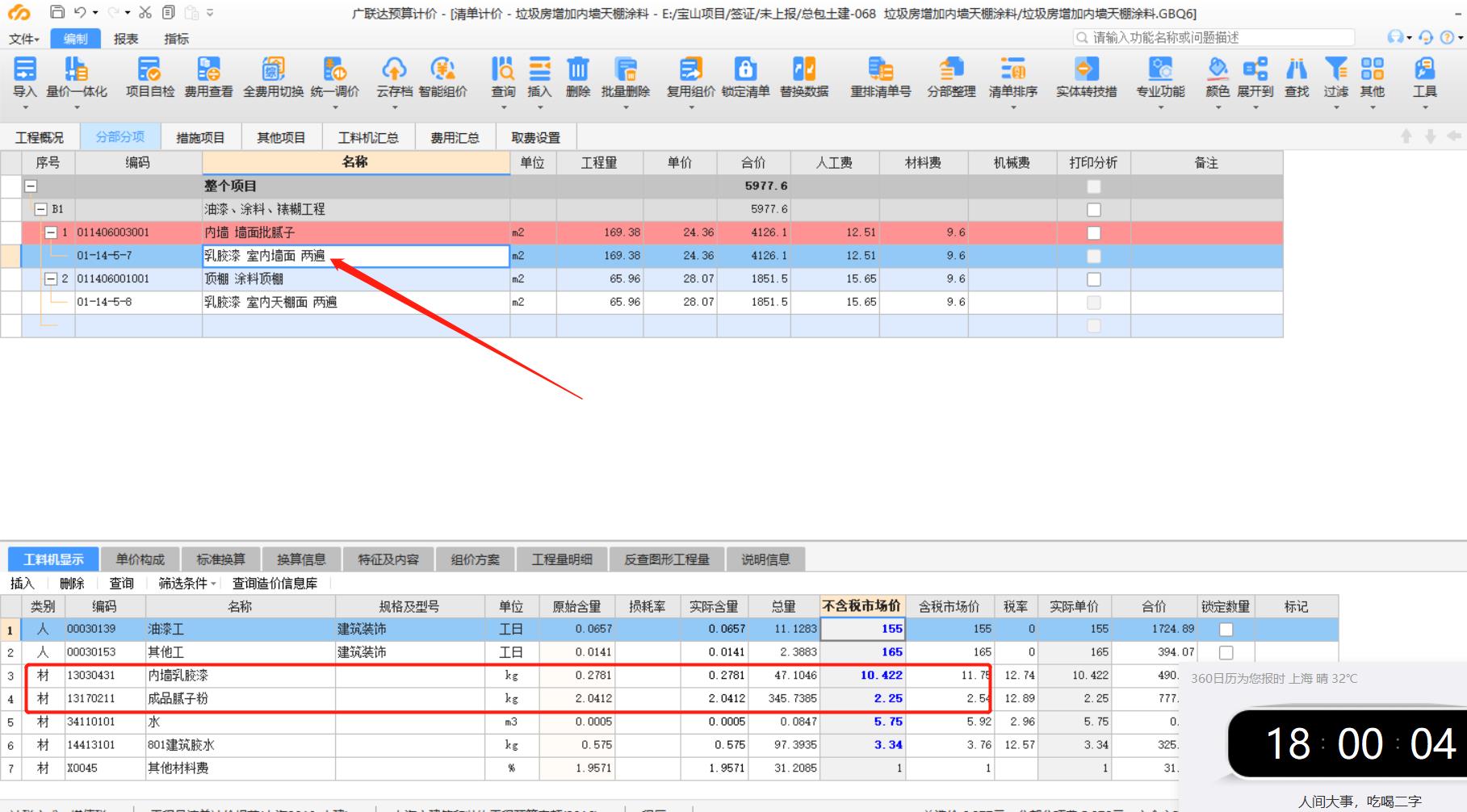Switch to the 指标 ribbon tab
This screenshot has width=1467, height=812.
[176, 39]
